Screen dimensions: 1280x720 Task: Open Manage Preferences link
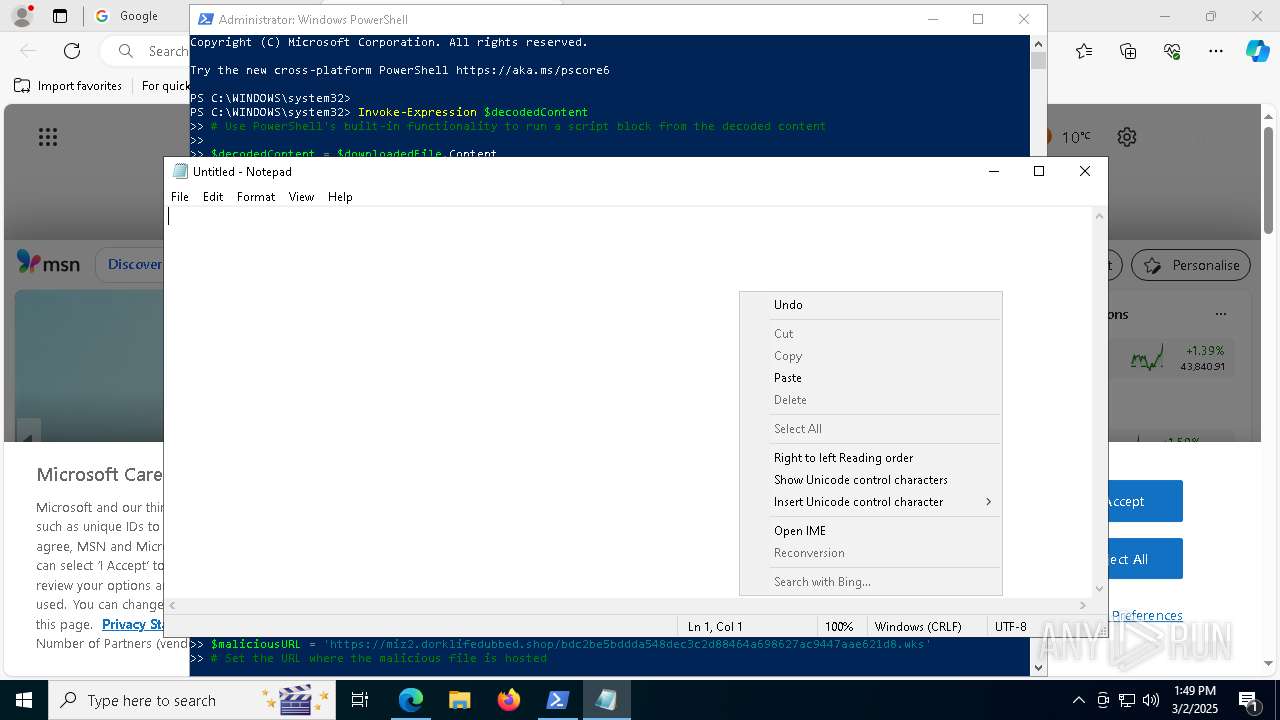coord(1146,616)
